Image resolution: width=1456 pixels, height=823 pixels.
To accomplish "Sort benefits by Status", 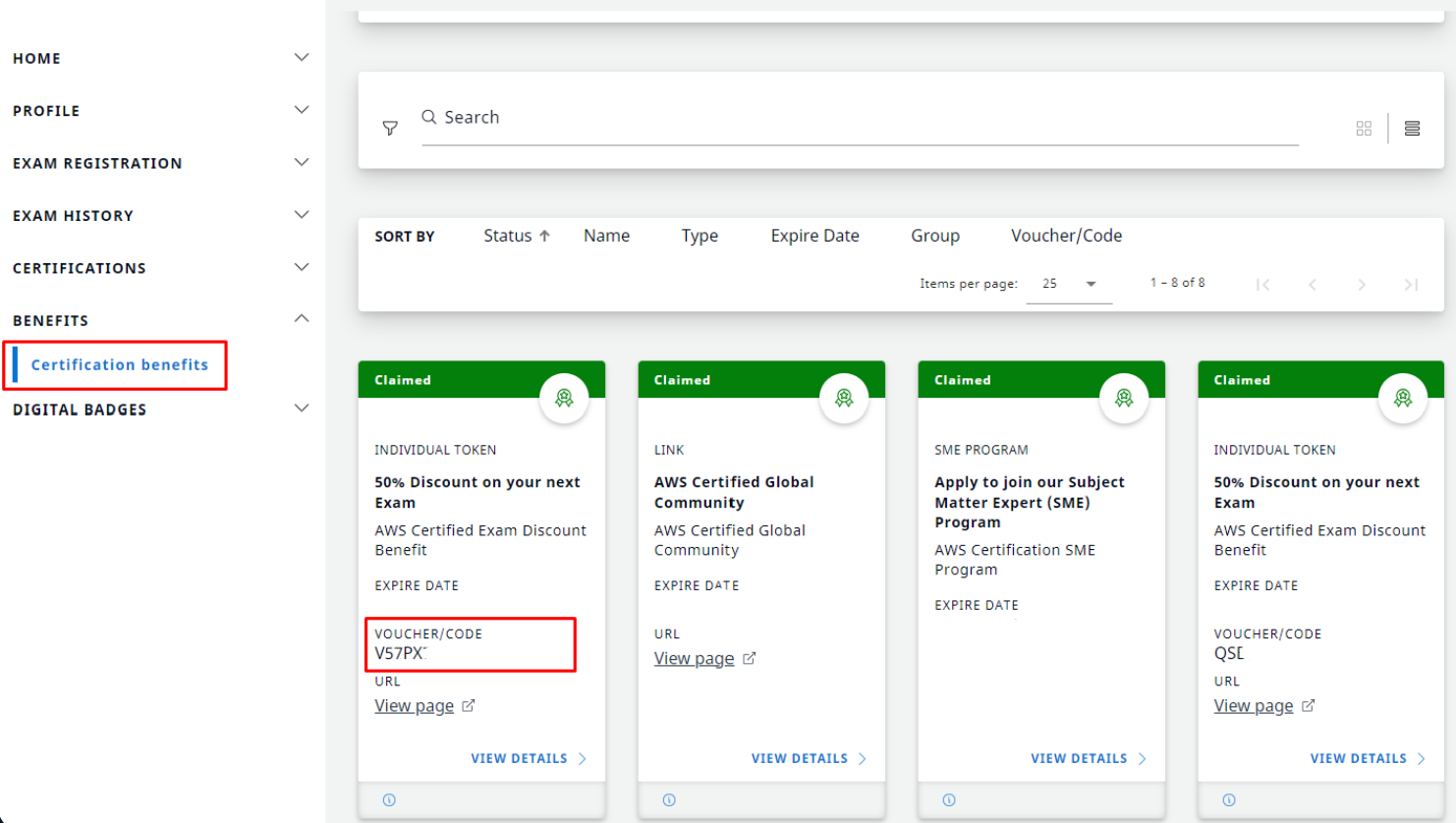I will 517,236.
